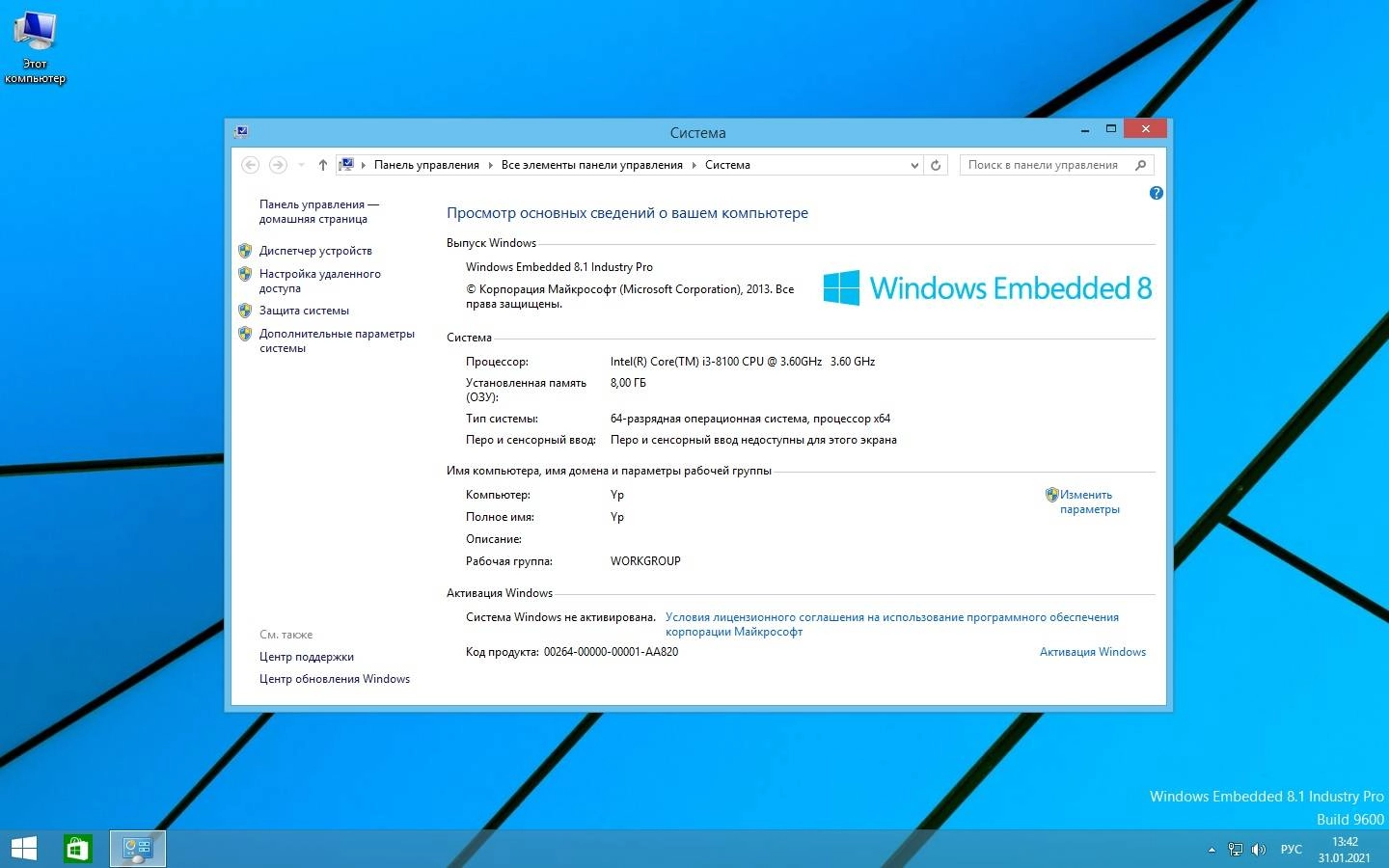Click the network tray icon

click(1235, 850)
